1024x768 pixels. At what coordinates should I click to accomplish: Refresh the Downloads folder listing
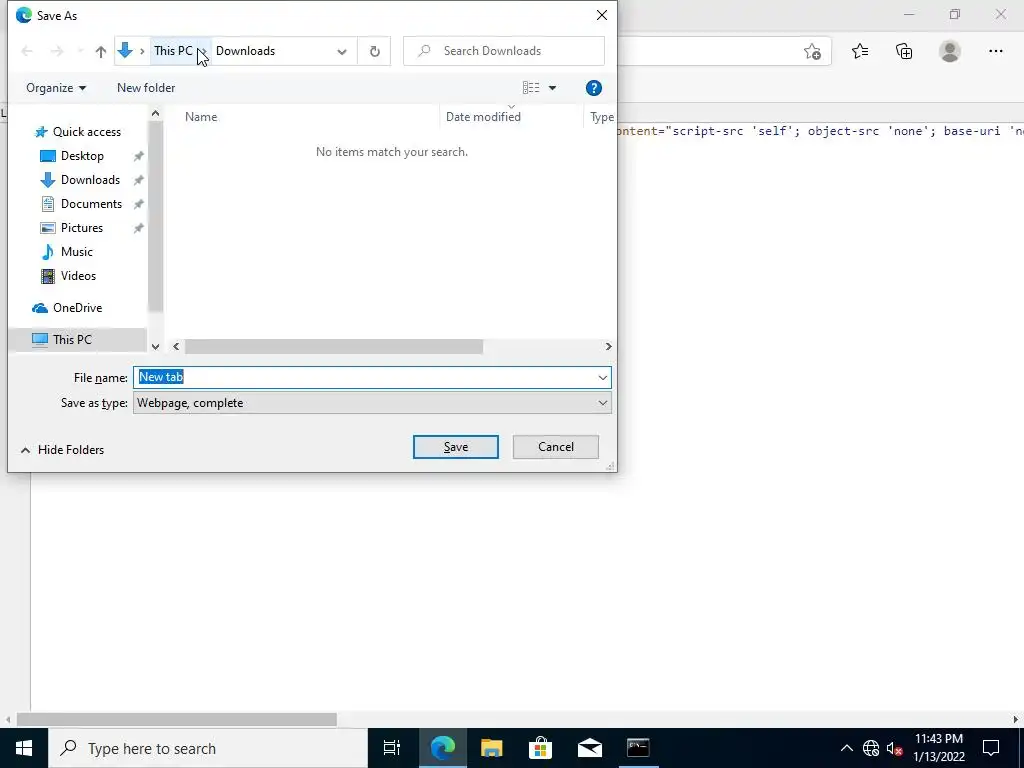374,51
